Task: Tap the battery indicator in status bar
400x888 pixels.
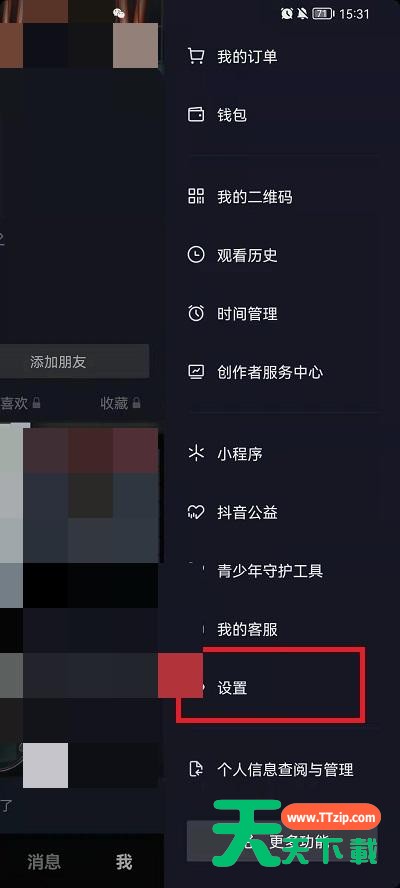Action: pos(322,14)
